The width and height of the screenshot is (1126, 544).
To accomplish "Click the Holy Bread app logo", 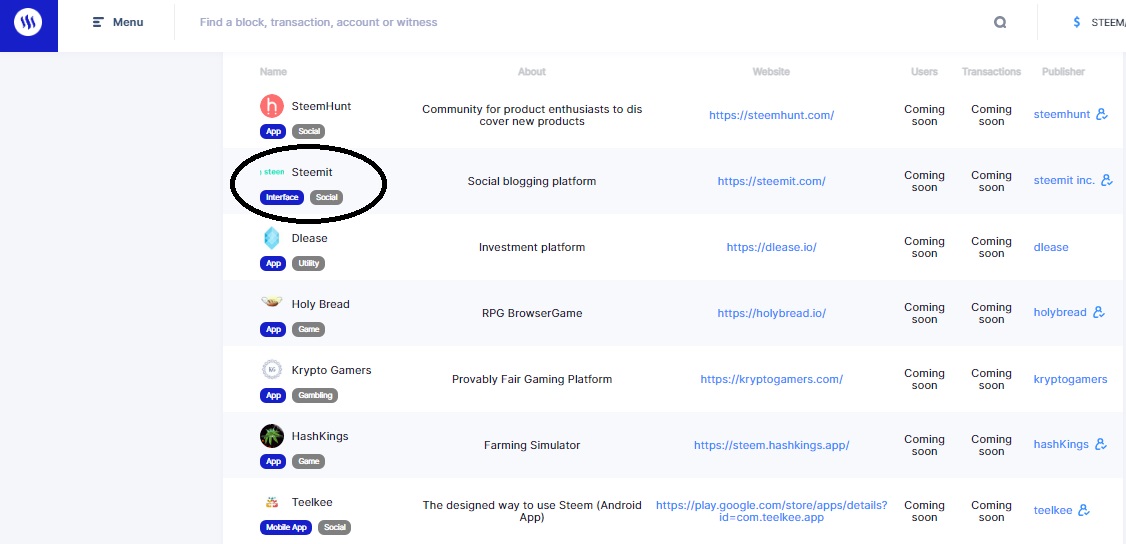I will click(x=271, y=302).
